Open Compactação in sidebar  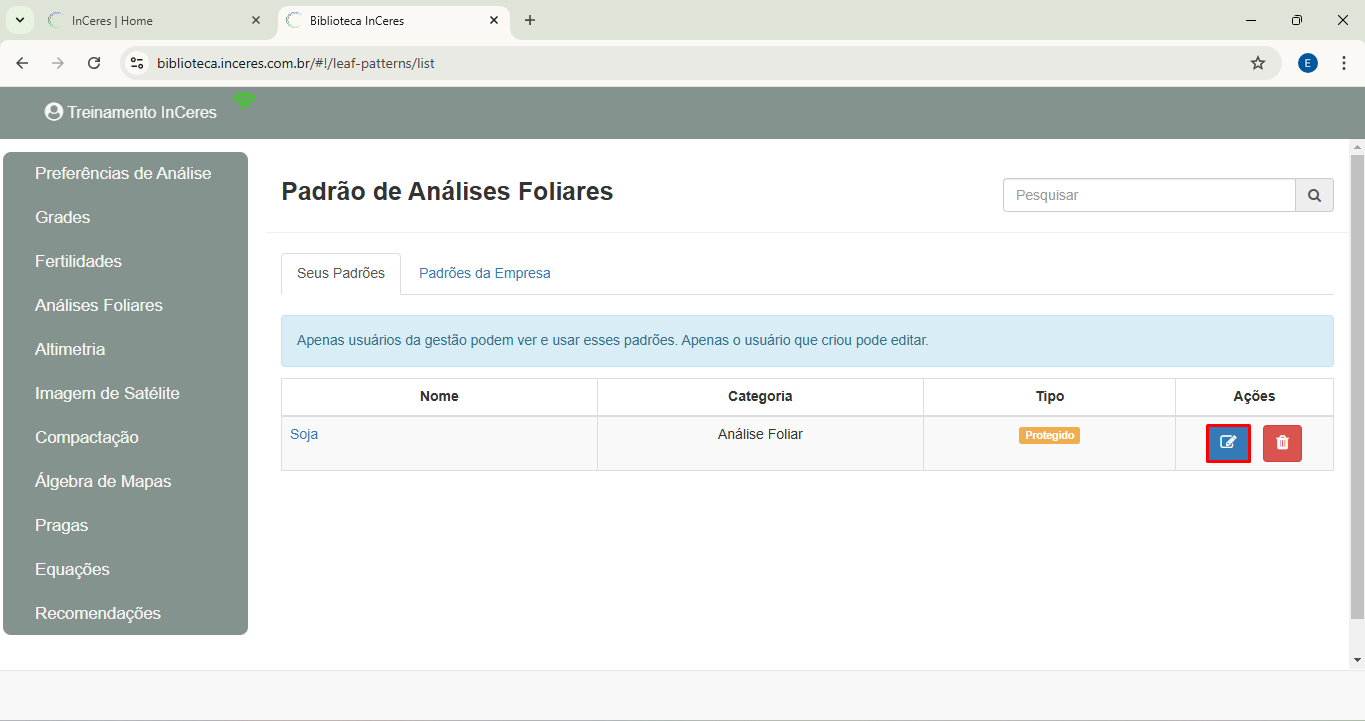87,437
